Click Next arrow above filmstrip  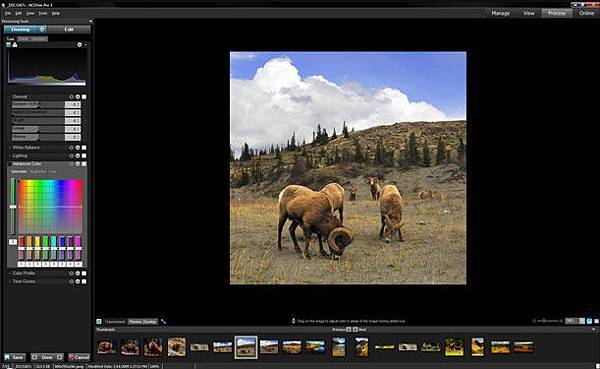(355, 330)
